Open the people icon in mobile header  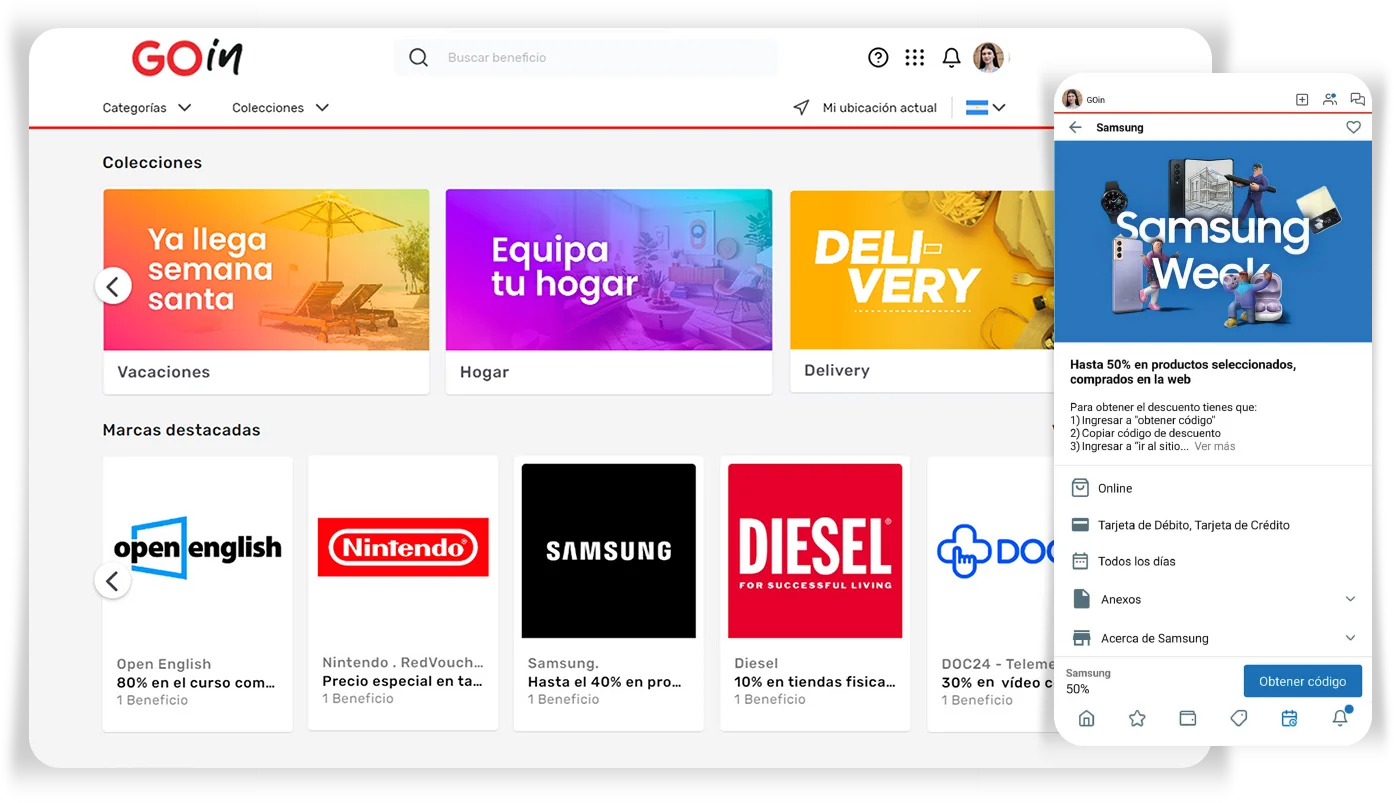(x=1329, y=100)
